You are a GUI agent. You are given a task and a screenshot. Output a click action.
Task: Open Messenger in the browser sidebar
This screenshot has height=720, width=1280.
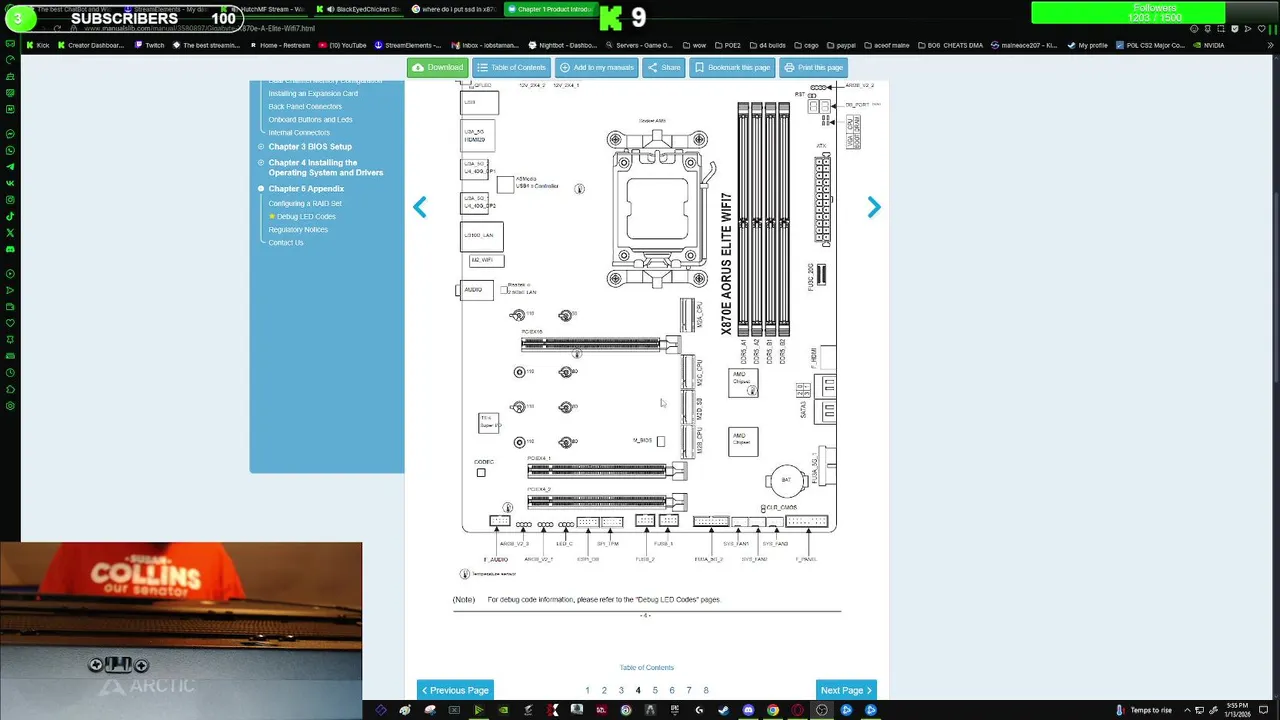(x=10, y=134)
